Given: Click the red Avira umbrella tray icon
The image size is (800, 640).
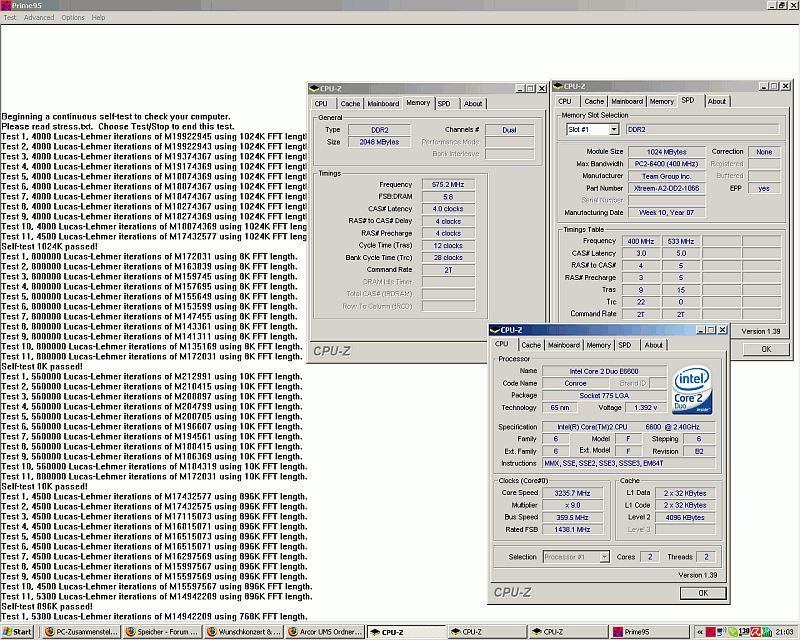Looking at the screenshot, I should pos(755,632).
